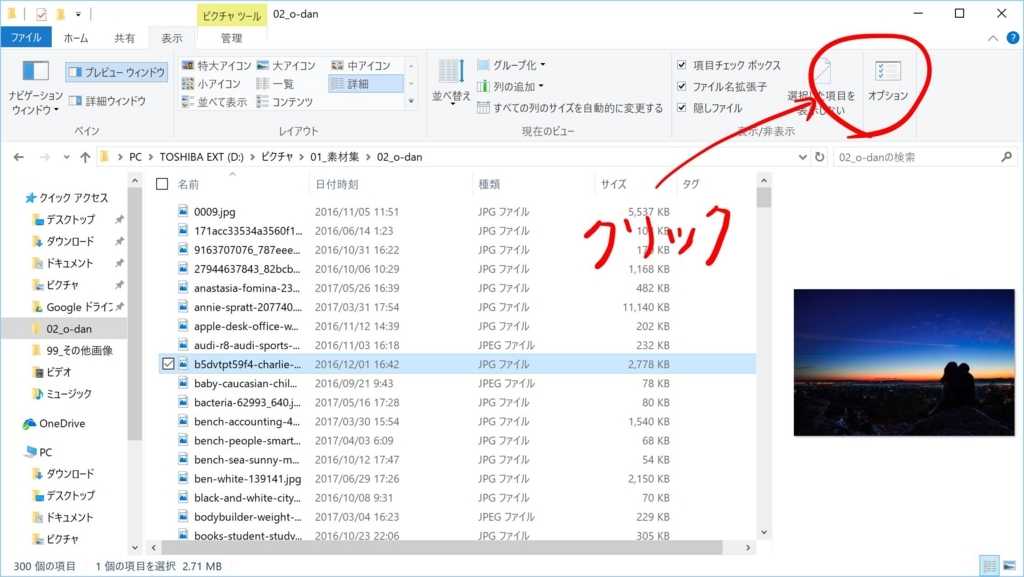
Task: Select Tiles (並べて表示) layout
Action: [x=214, y=102]
